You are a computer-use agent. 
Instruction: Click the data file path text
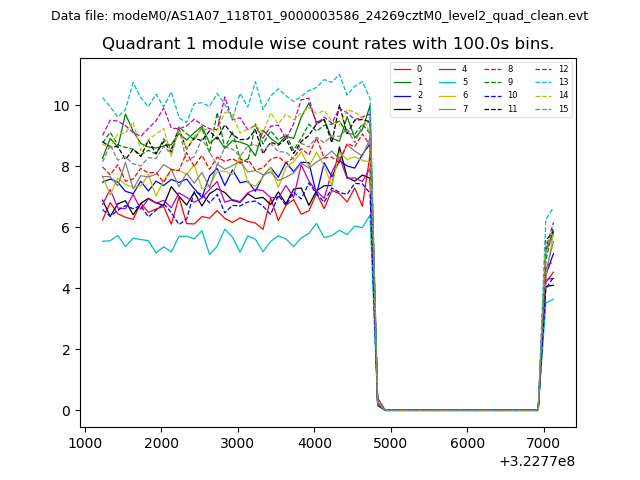pos(319,16)
